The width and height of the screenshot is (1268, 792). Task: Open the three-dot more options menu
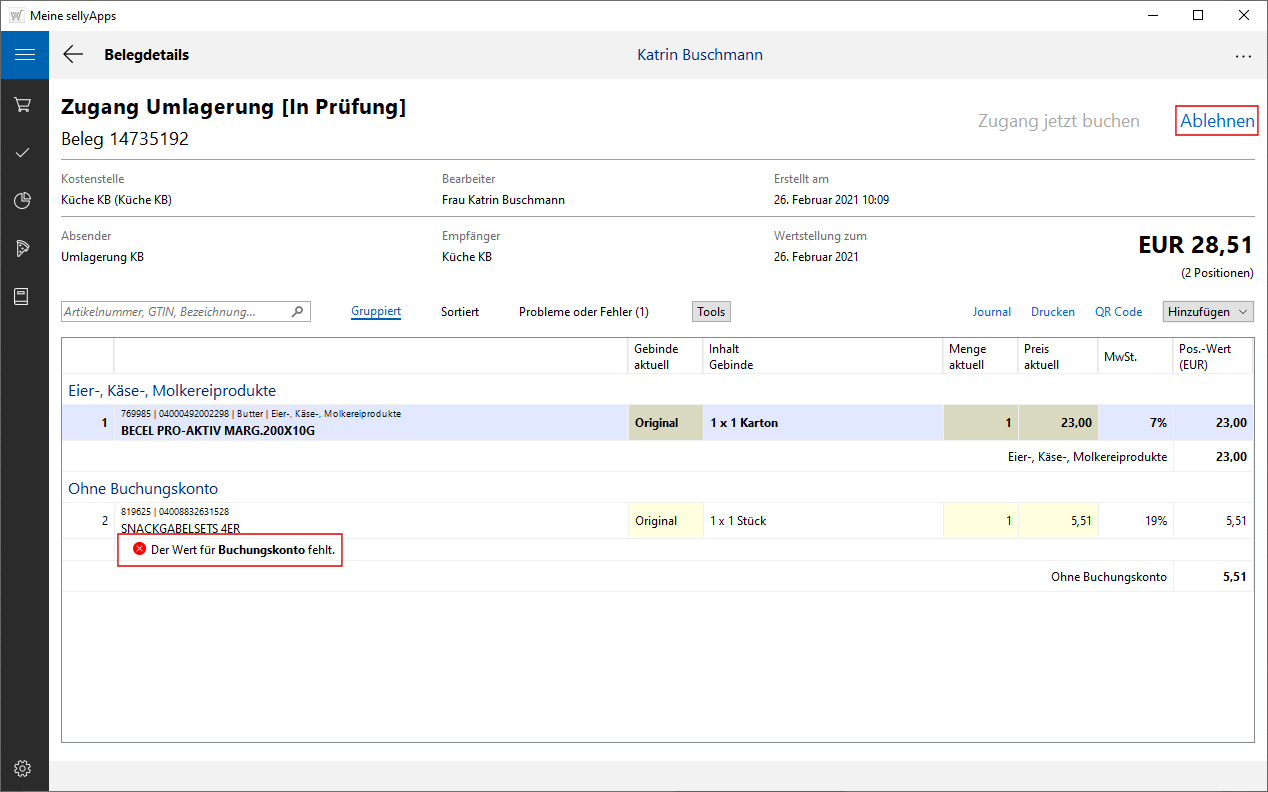pos(1243,56)
